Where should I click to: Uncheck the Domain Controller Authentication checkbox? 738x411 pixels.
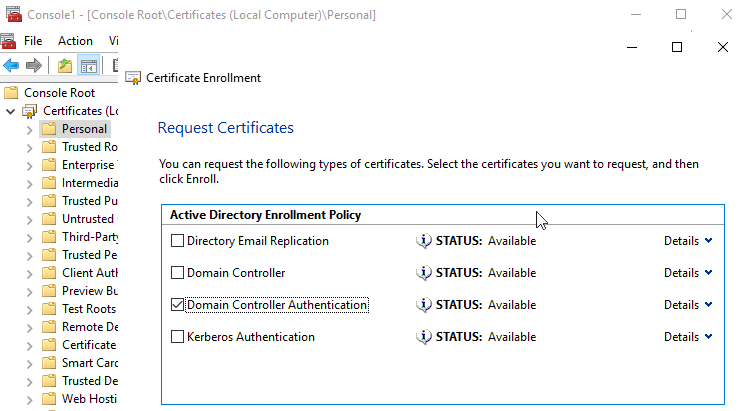point(178,305)
